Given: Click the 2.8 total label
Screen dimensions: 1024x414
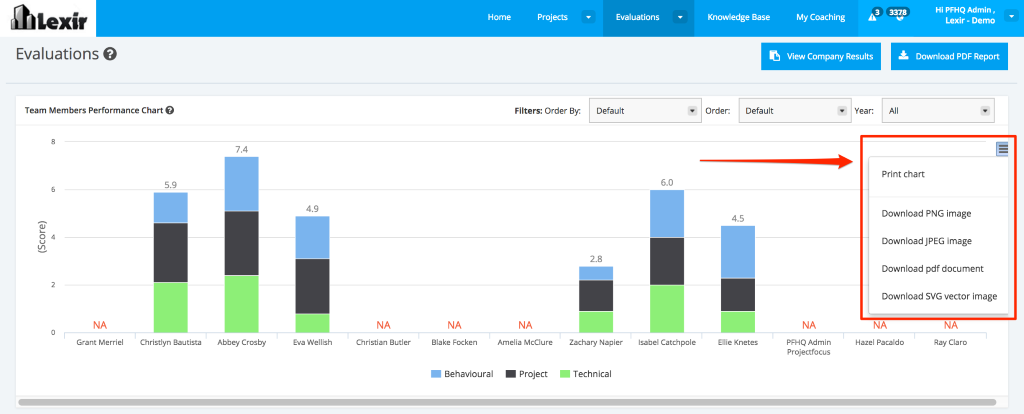Looking at the screenshot, I should pos(596,259).
